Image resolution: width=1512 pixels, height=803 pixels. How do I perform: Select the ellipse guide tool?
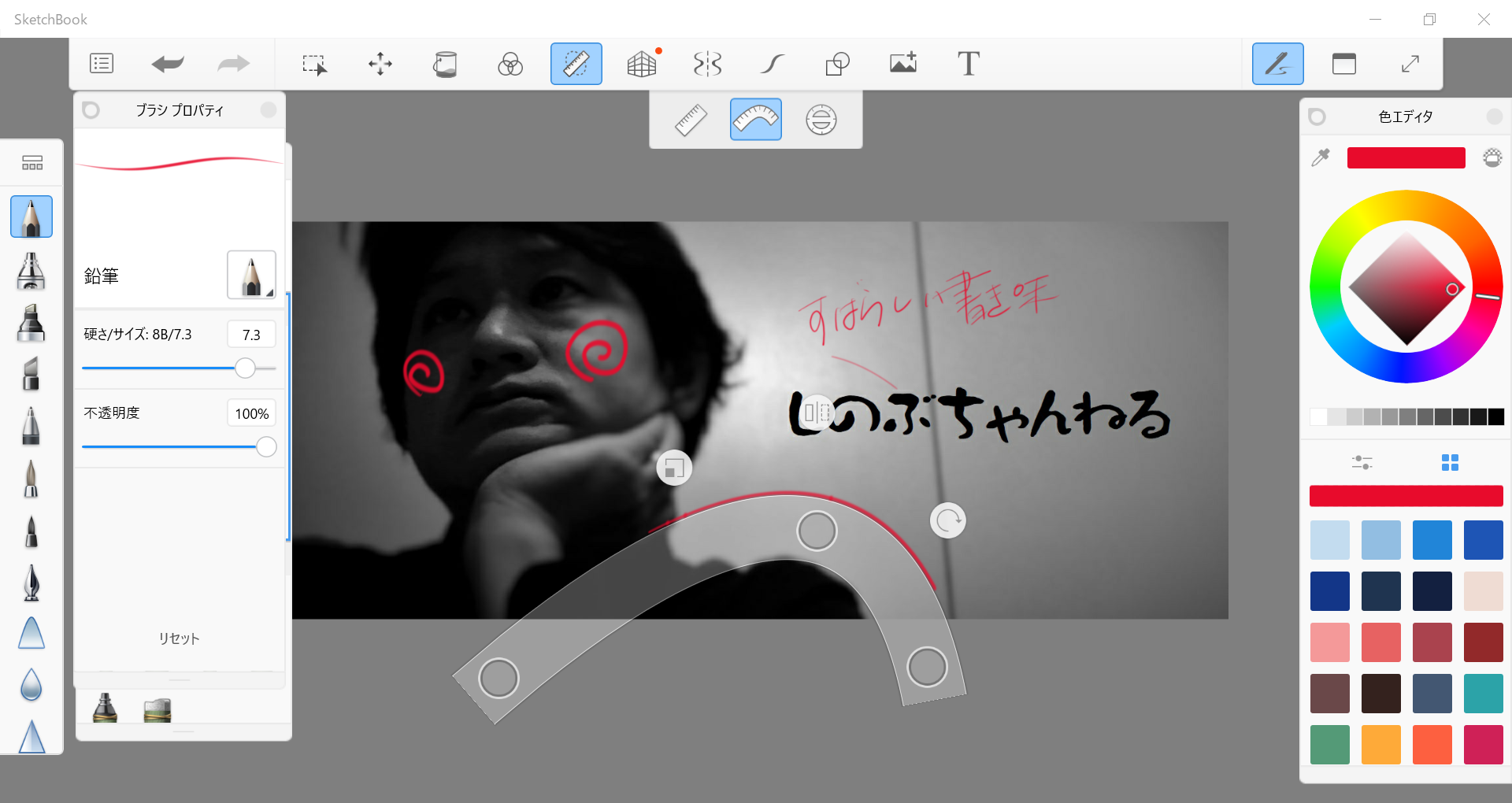pos(821,120)
